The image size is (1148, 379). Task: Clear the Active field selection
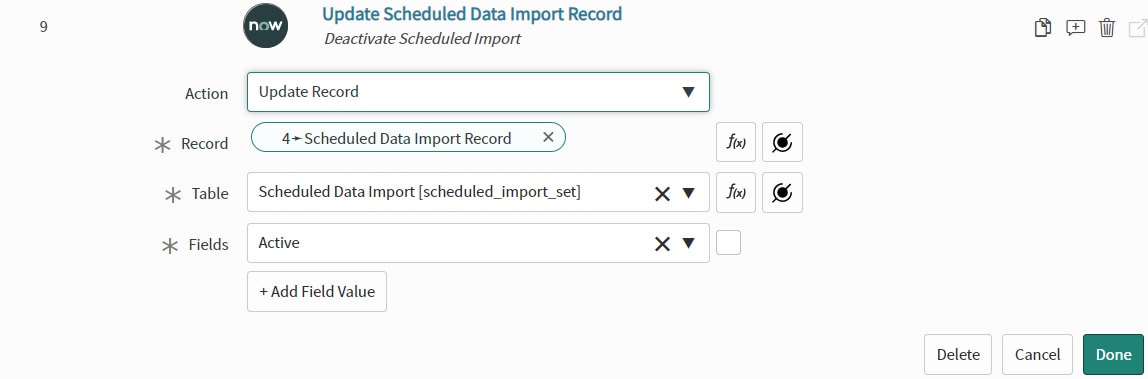coord(662,244)
